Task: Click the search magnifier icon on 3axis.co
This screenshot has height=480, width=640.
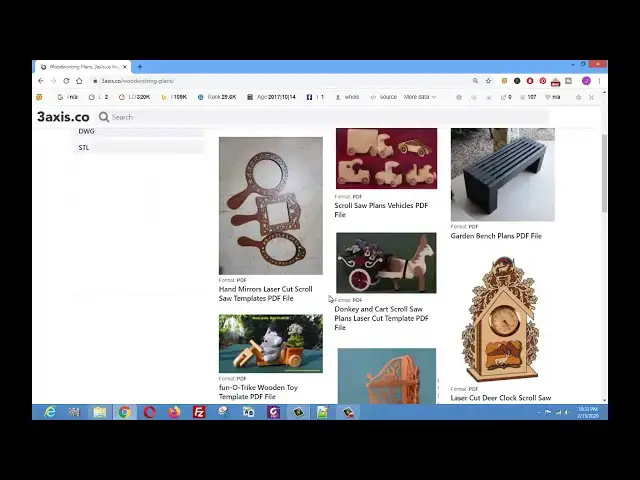Action: coord(104,117)
